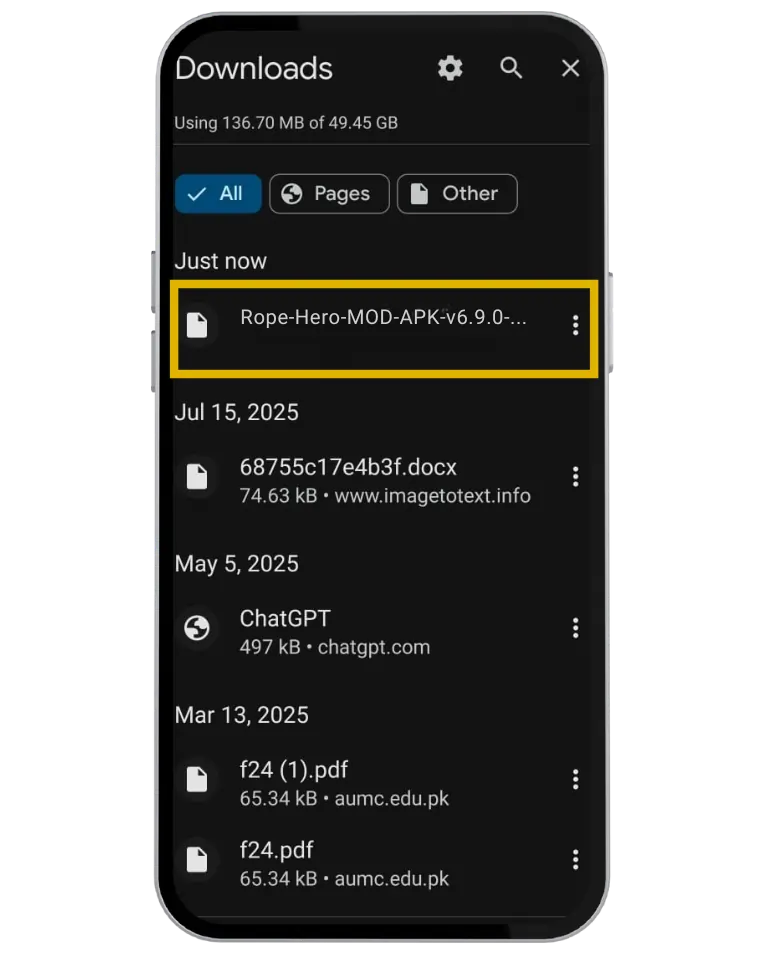Screen dimensions: 768x960
Task: Open more options for 68755c17e4b3f.docx
Action: point(575,476)
